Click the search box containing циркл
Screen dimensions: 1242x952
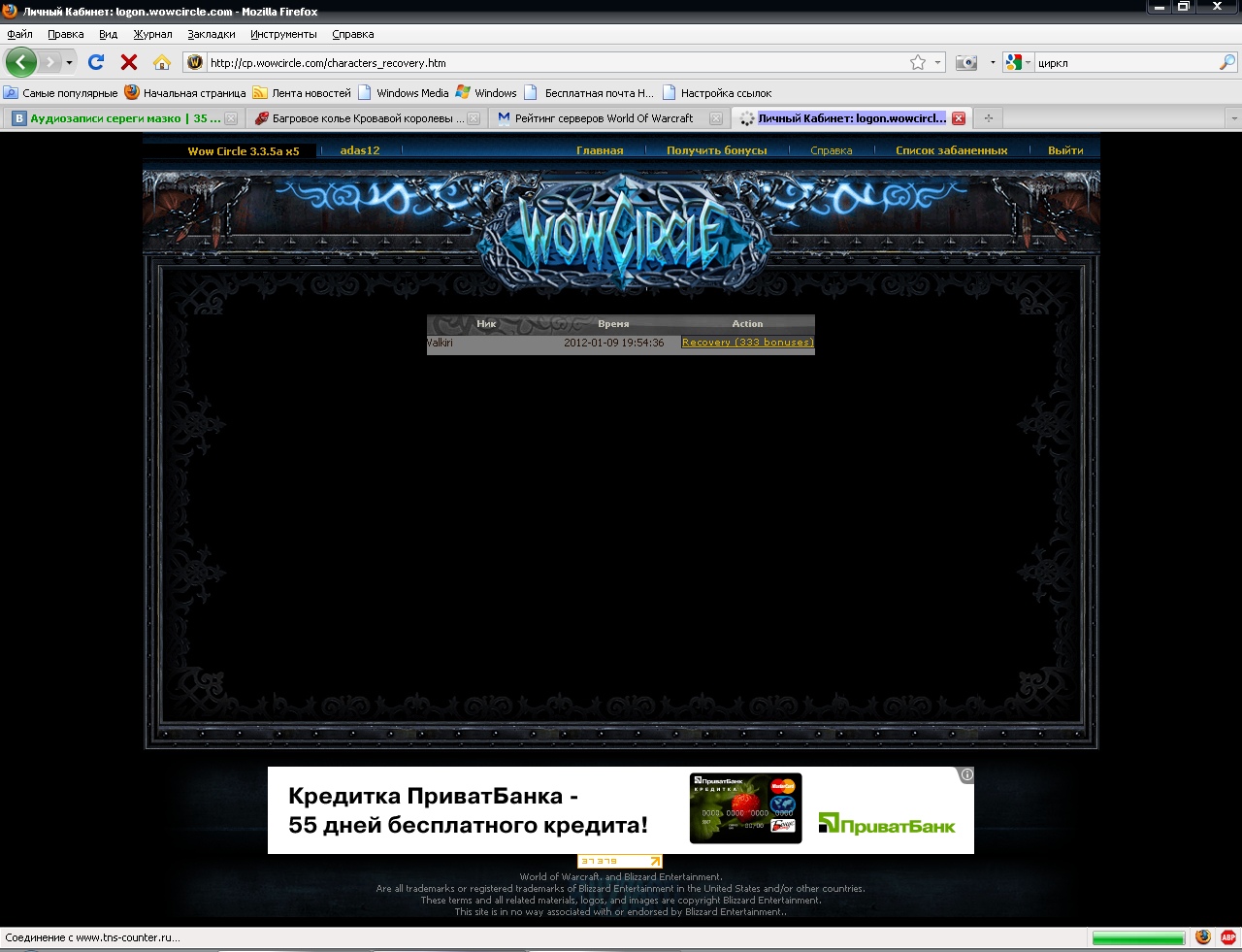1126,62
